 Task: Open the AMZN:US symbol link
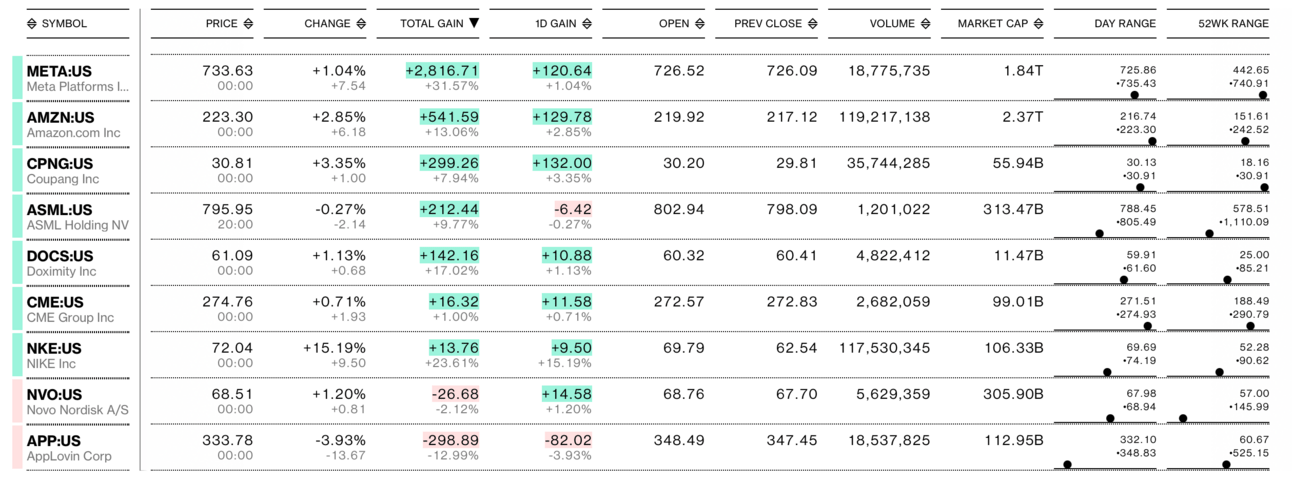coord(60,117)
